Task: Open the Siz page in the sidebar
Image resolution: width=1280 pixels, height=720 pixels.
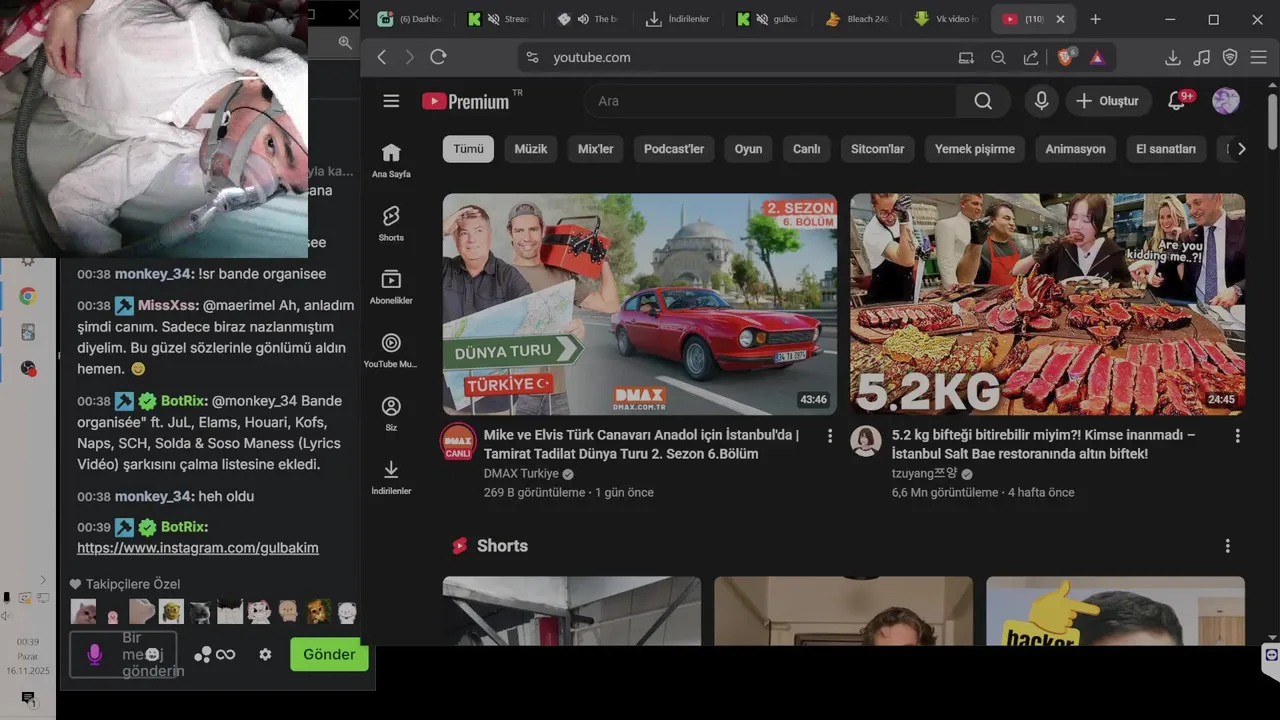Action: tap(391, 414)
